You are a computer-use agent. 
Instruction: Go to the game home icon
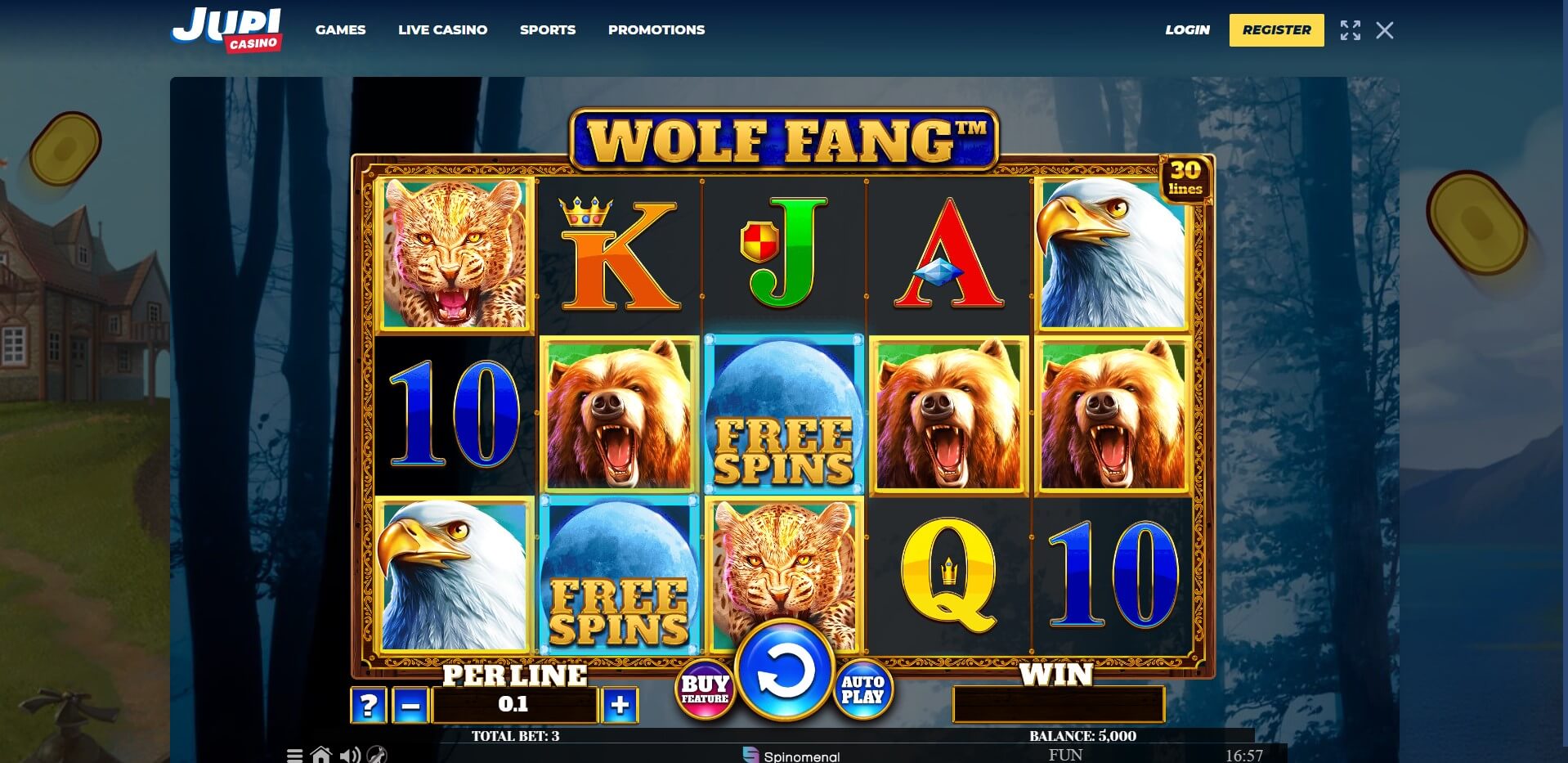tap(321, 755)
